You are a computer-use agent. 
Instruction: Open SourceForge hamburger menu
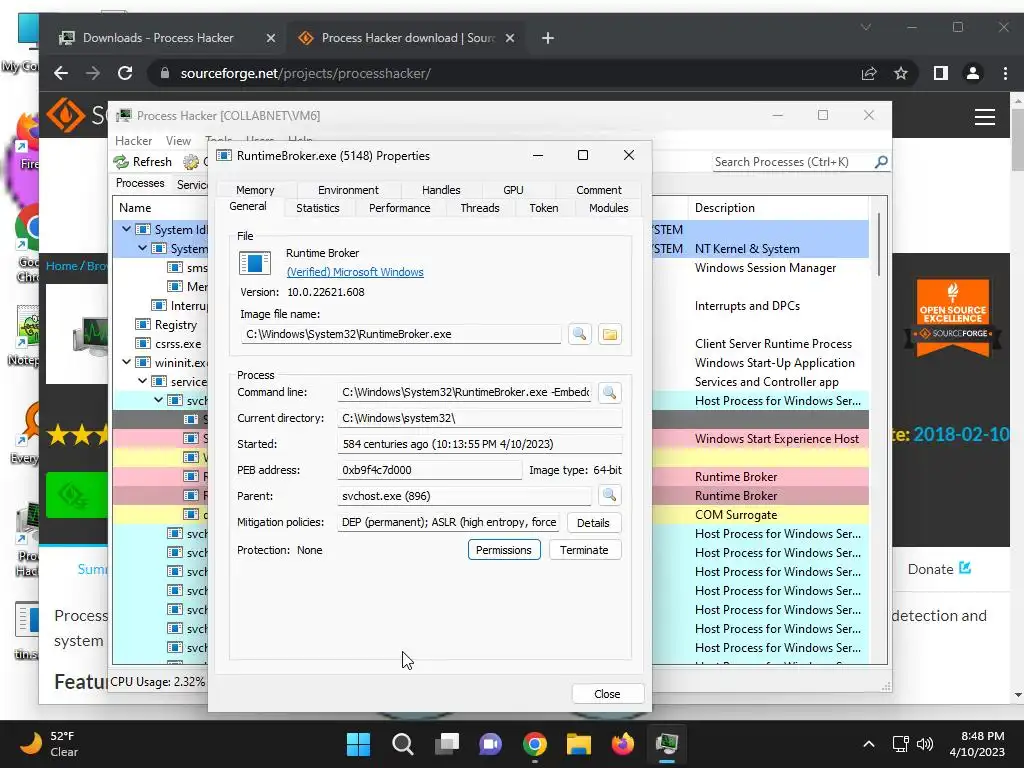tap(985, 117)
